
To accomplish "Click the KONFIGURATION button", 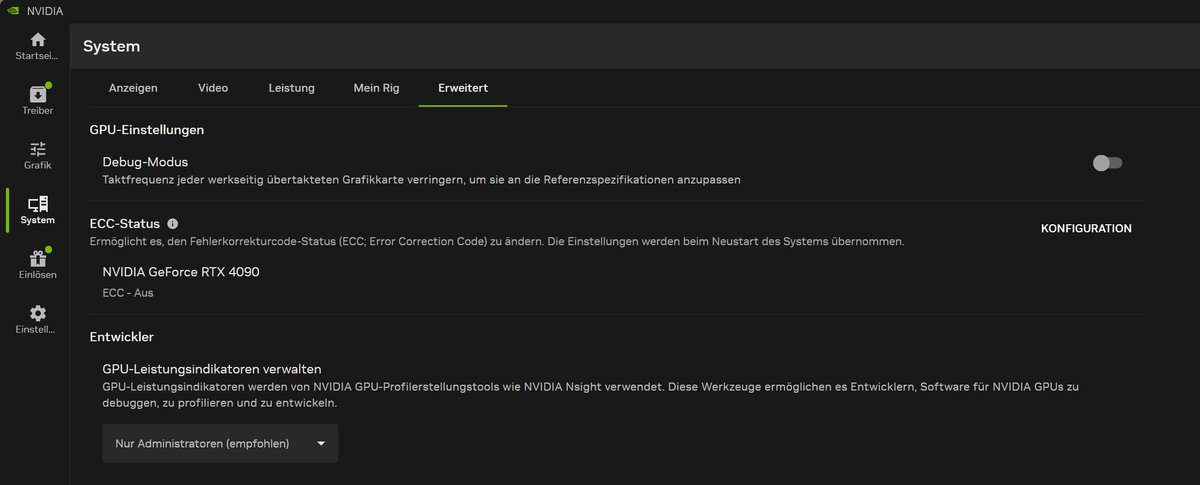I will [x=1086, y=229].
